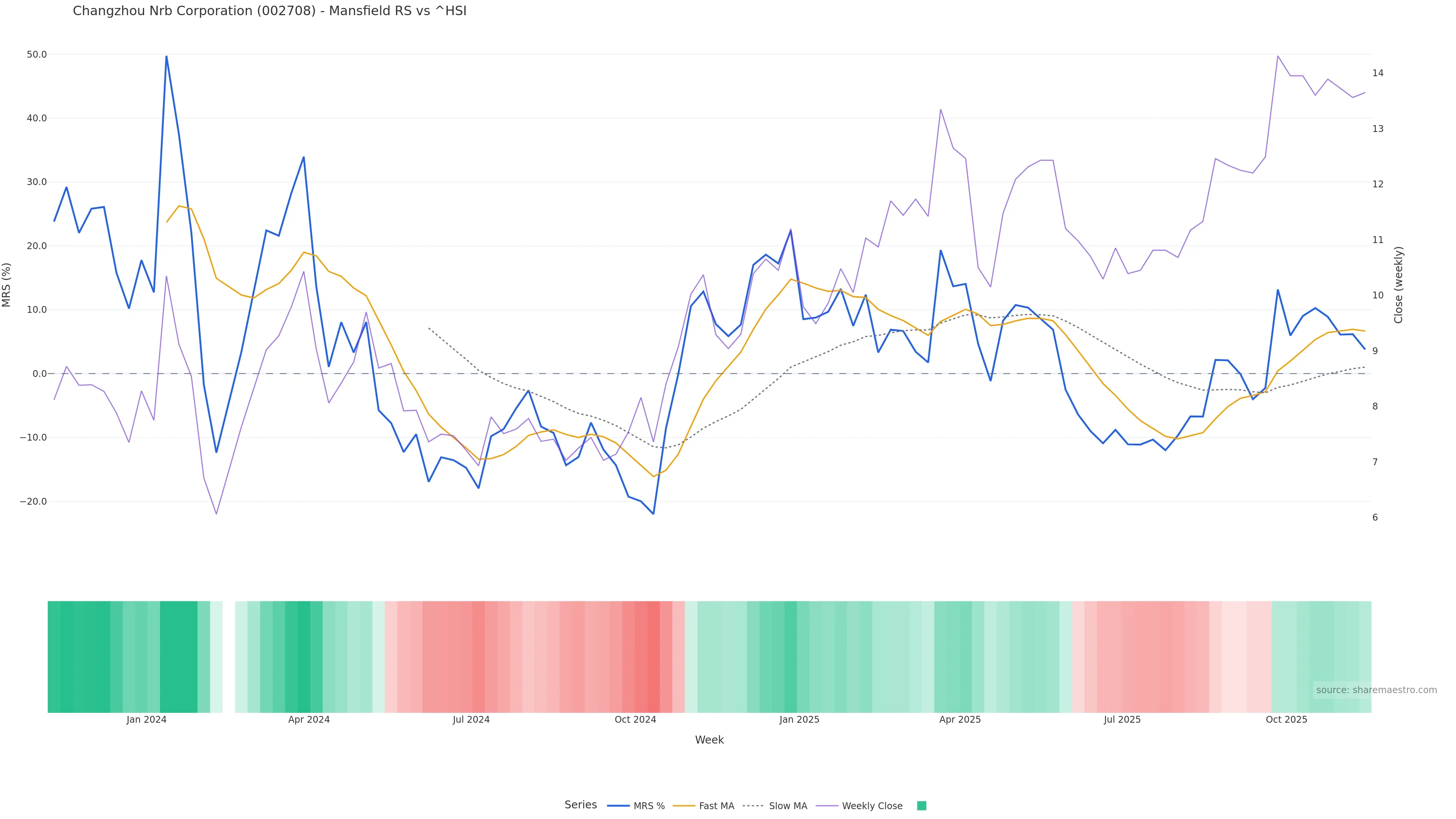The height and width of the screenshot is (819, 1456).
Task: Click the MRS (%) left axis title
Action: [7, 285]
